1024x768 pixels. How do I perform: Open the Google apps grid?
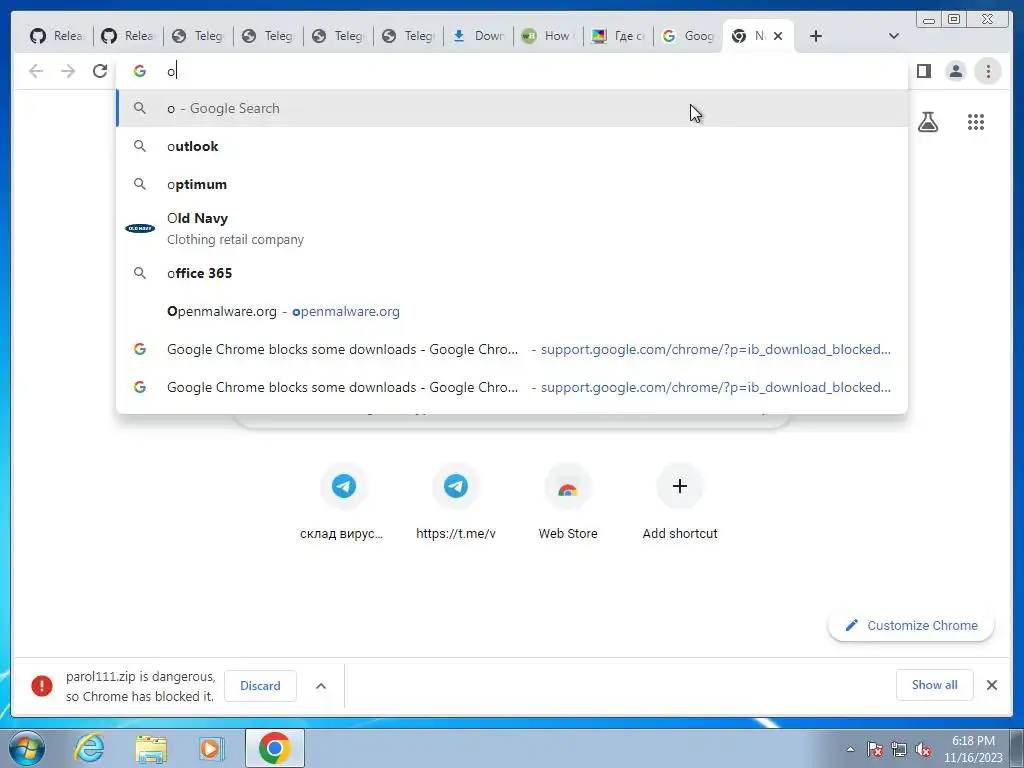click(x=976, y=121)
